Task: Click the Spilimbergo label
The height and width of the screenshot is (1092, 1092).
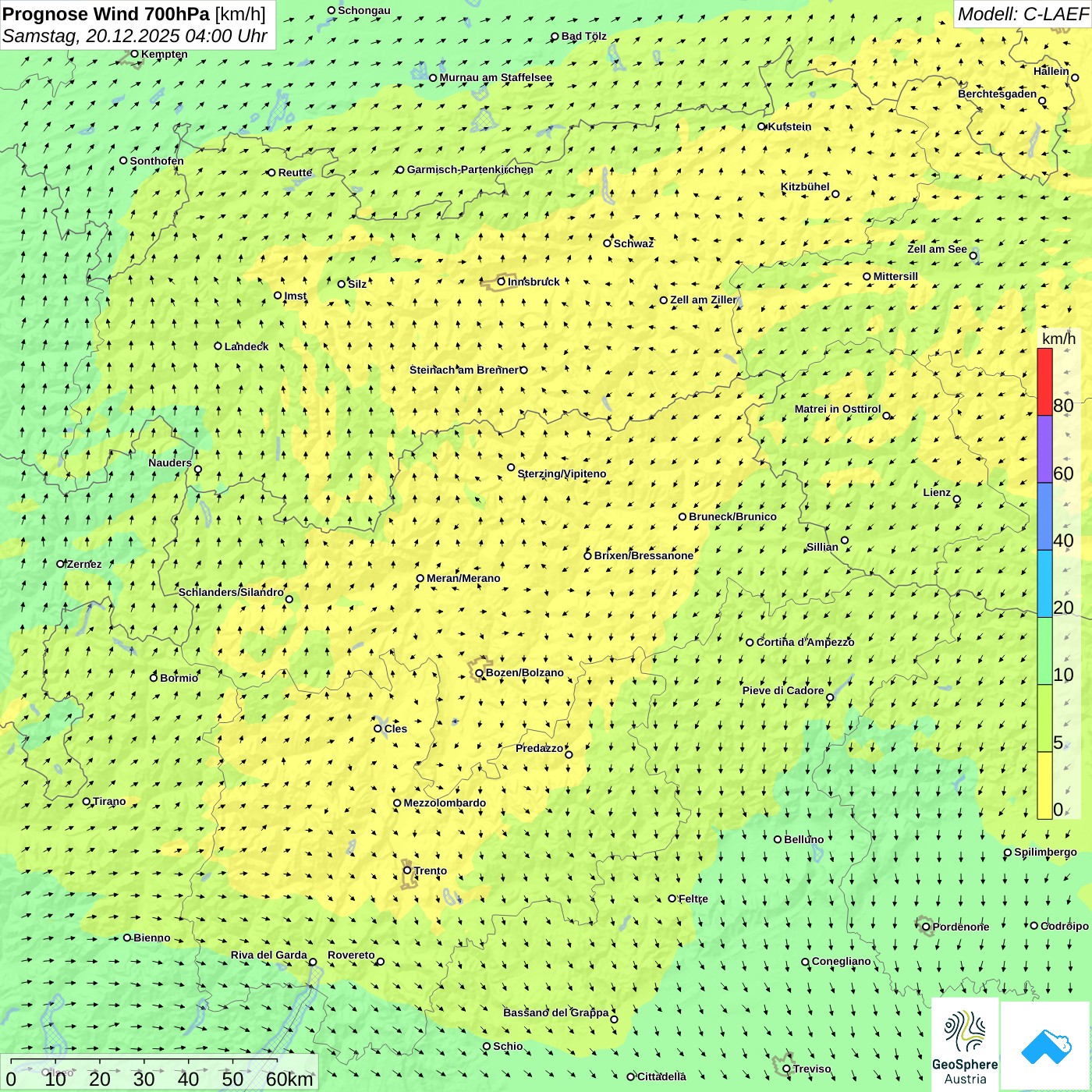Action: 1046,852
